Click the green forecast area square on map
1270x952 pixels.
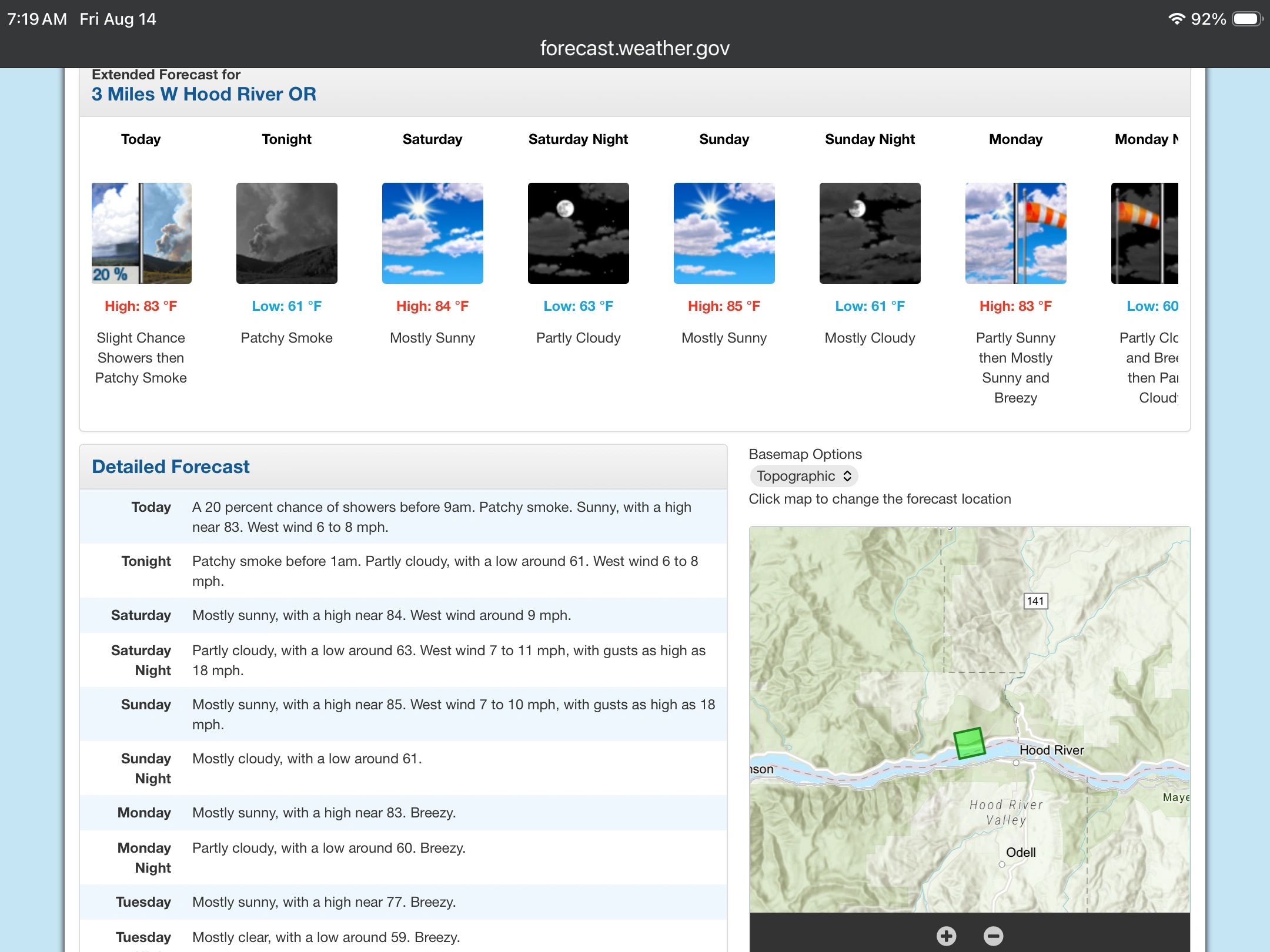click(x=969, y=743)
